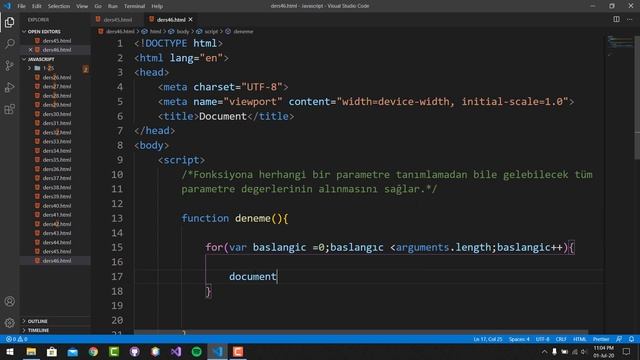Screen dimensions: 640x360
Task: Switch to the ders45.html tab
Action: 117,19
